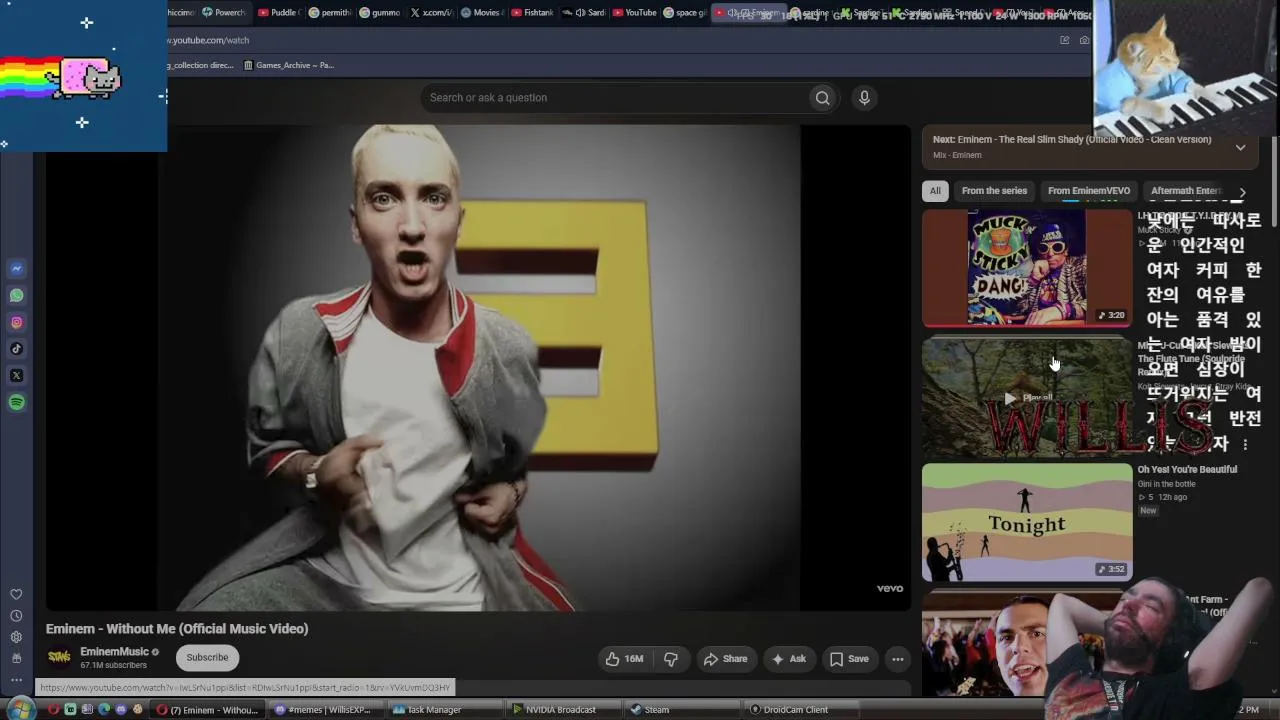Viewport: 1280px width, 720px height.
Task: Open the "Oh Yes! You're Beautiful" title
Action: [1187, 470]
